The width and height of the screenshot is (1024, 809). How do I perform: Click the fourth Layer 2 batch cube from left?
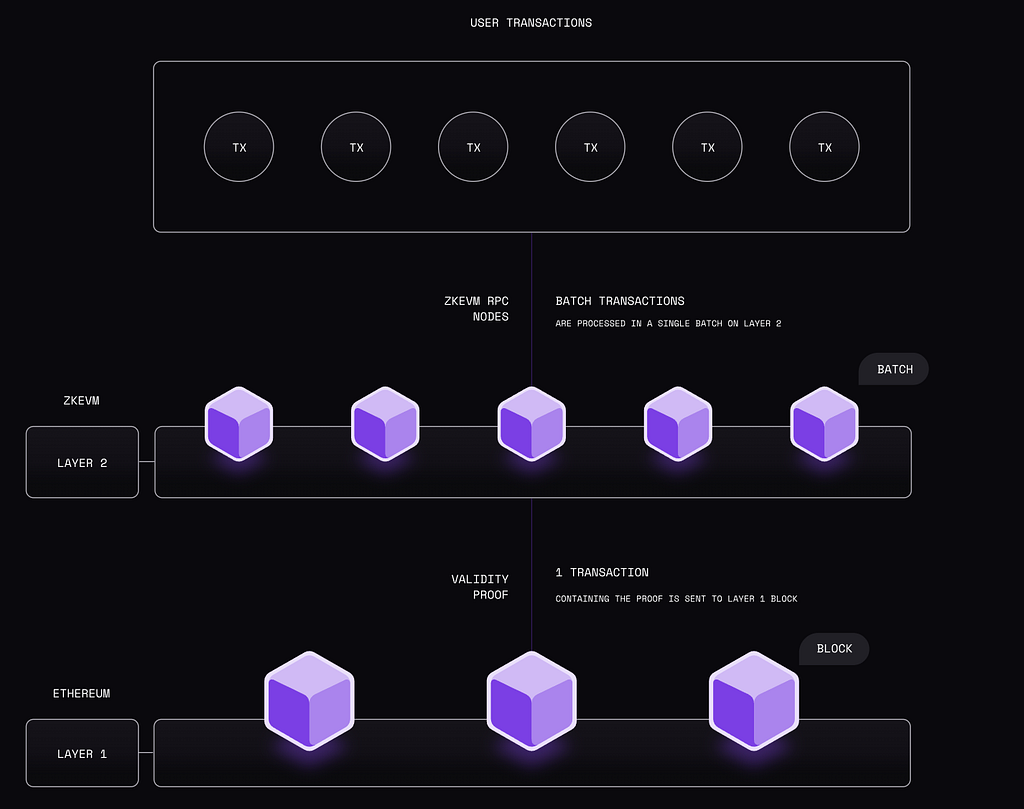pyautogui.click(x=678, y=424)
